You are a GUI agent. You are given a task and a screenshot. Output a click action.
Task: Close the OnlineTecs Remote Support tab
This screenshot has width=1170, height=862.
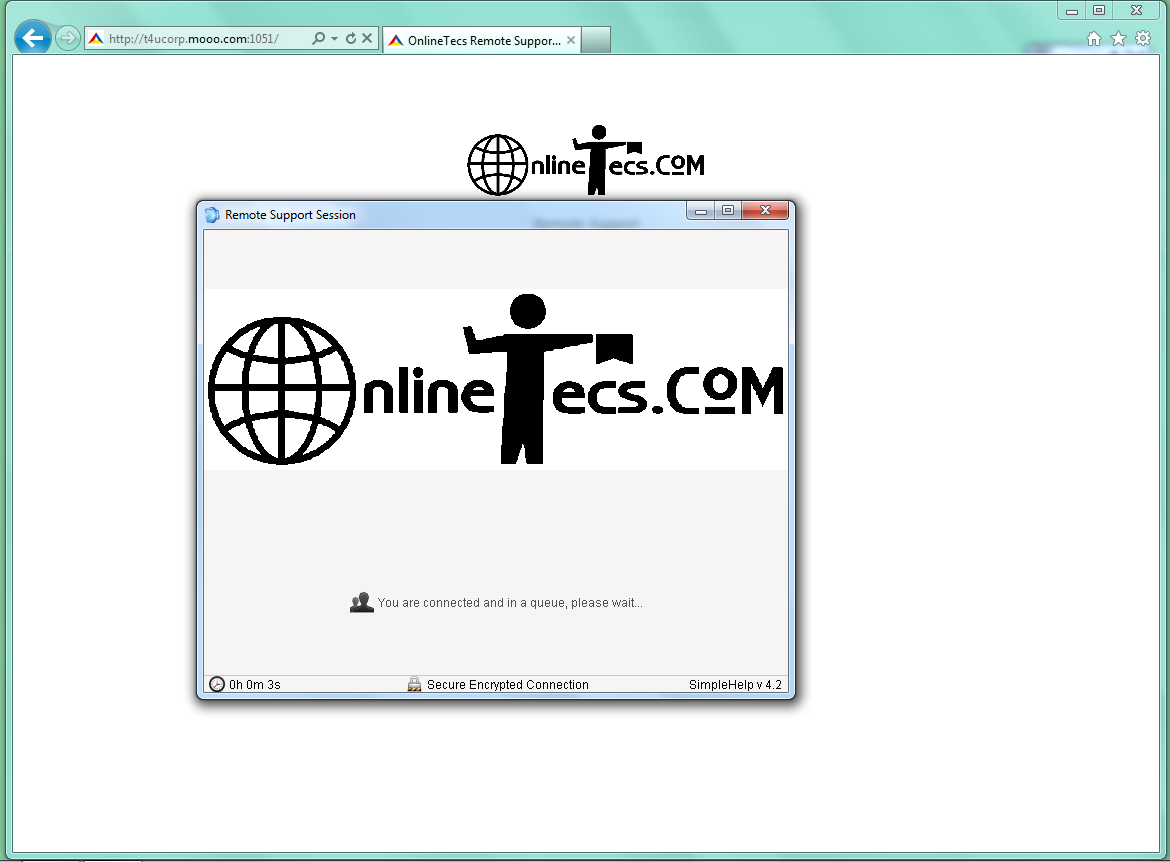pos(571,40)
